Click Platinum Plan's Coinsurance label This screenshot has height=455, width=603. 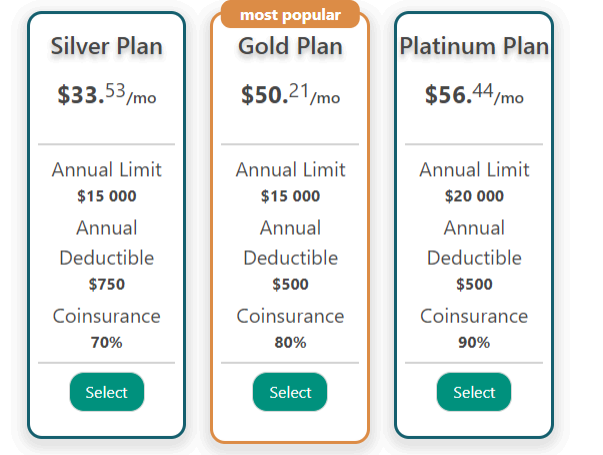click(x=474, y=317)
